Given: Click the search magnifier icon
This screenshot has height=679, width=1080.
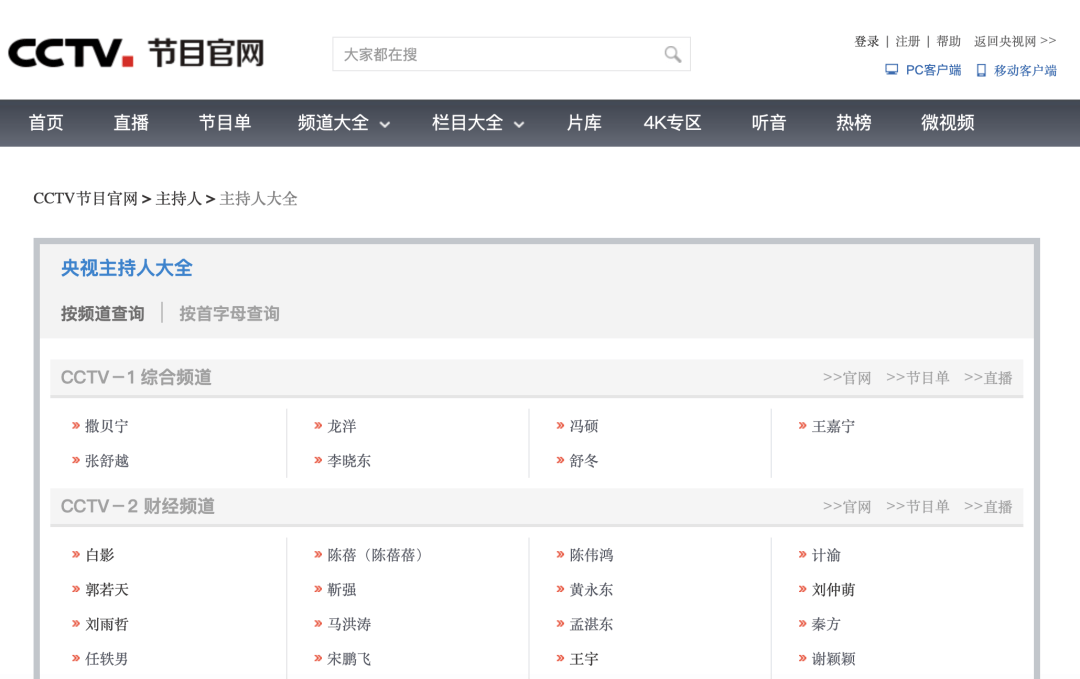Looking at the screenshot, I should coord(672,54).
